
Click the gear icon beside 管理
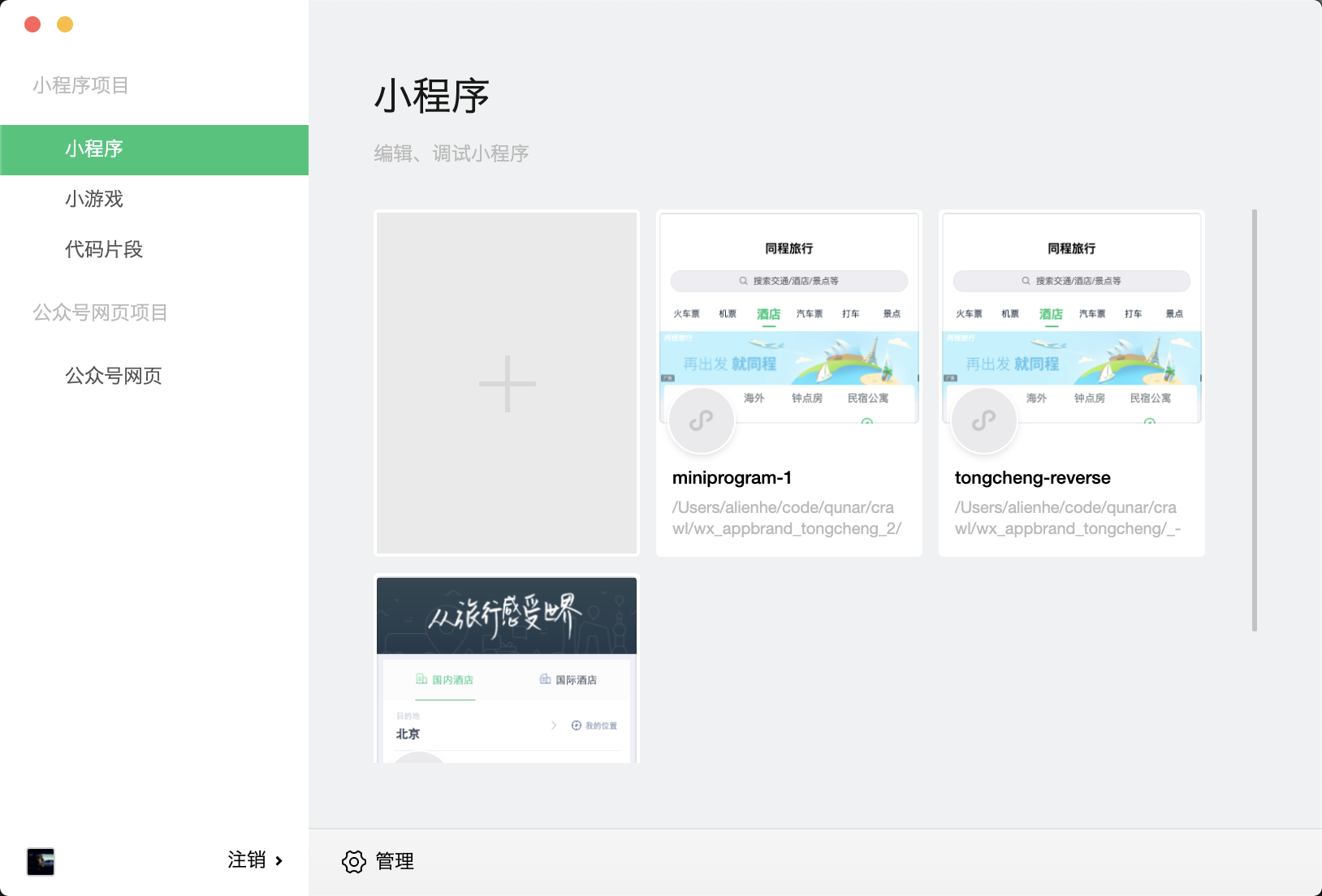[x=354, y=861]
